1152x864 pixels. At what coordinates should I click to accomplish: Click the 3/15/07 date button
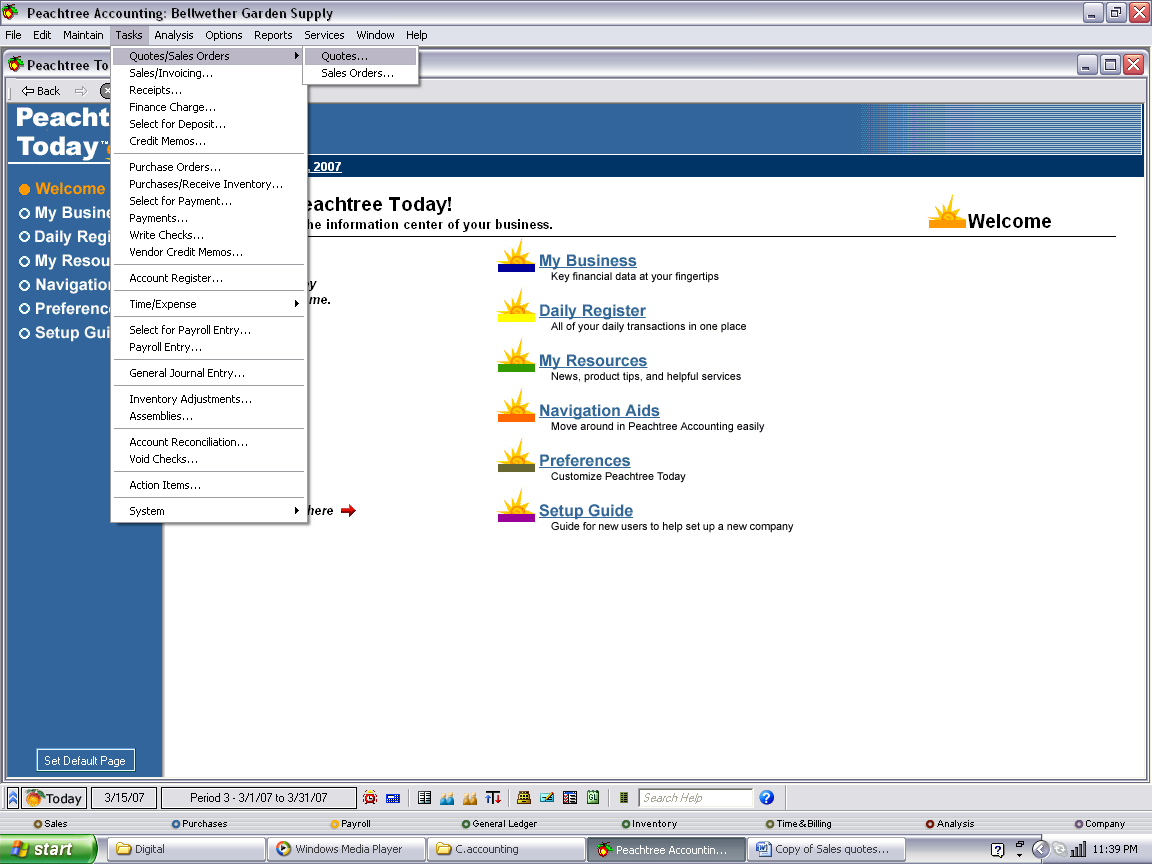[x=124, y=798]
